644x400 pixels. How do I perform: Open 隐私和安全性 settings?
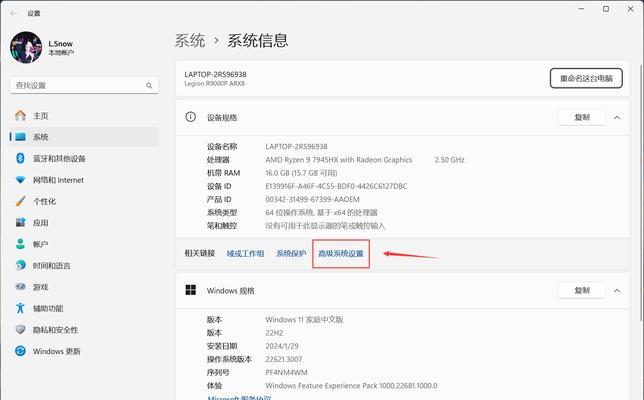[x=84, y=329]
